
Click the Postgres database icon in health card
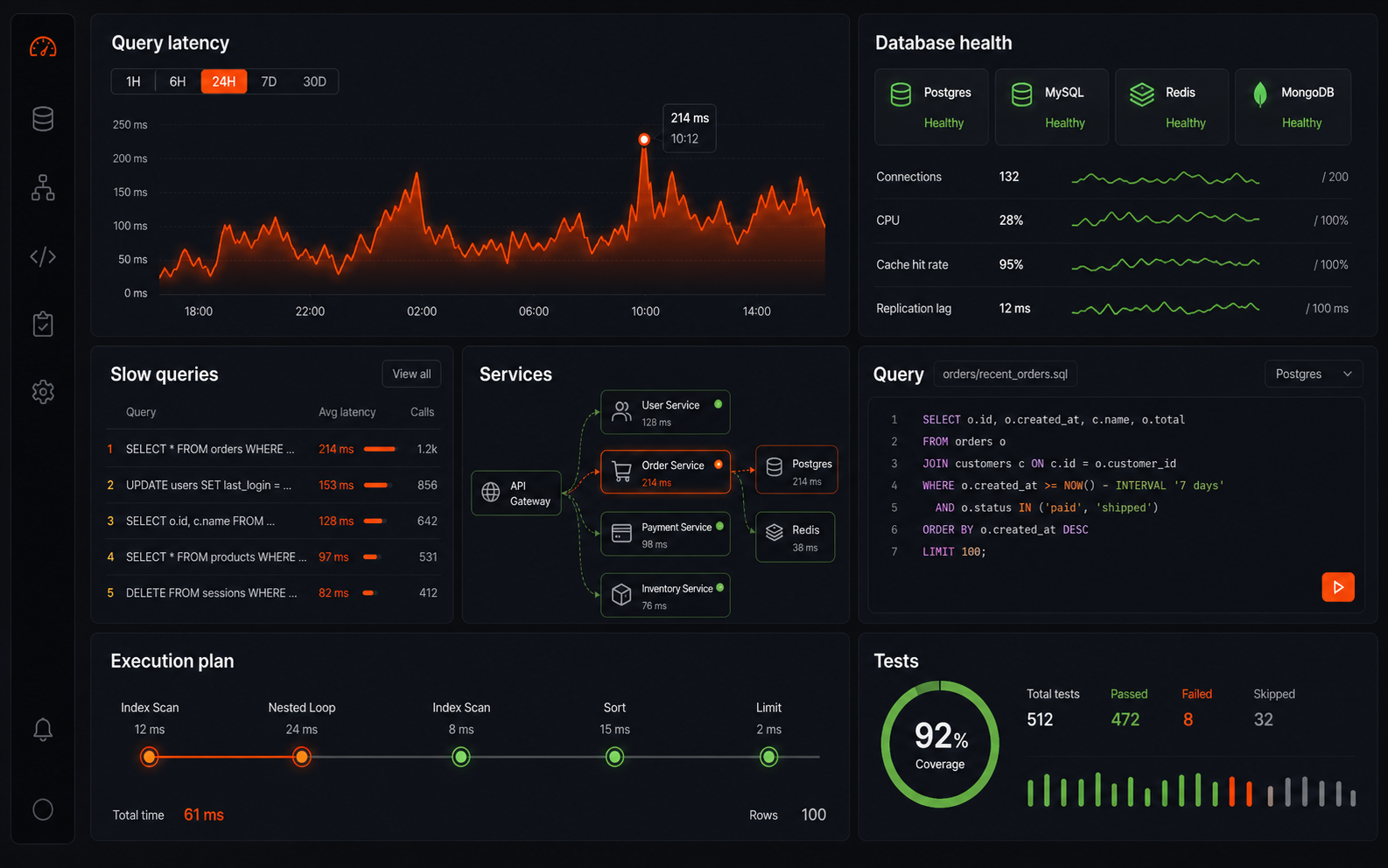tap(901, 94)
